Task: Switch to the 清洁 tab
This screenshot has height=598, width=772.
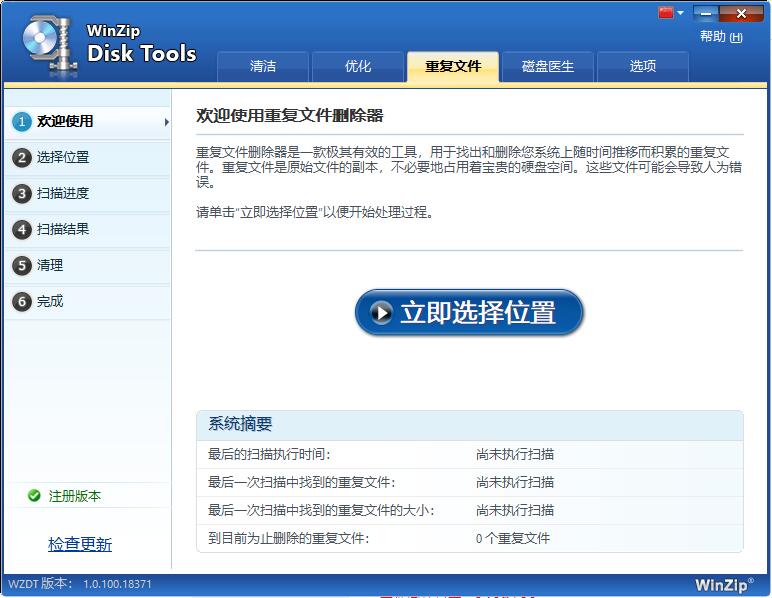Action: point(263,66)
